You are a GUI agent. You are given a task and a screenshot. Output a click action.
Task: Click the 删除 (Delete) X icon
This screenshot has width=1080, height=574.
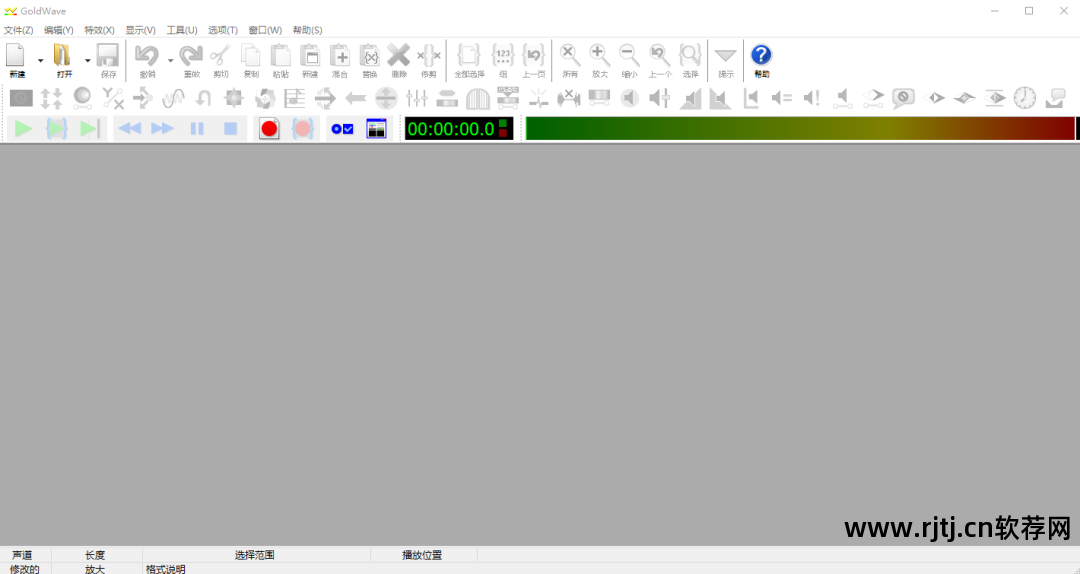[x=399, y=55]
